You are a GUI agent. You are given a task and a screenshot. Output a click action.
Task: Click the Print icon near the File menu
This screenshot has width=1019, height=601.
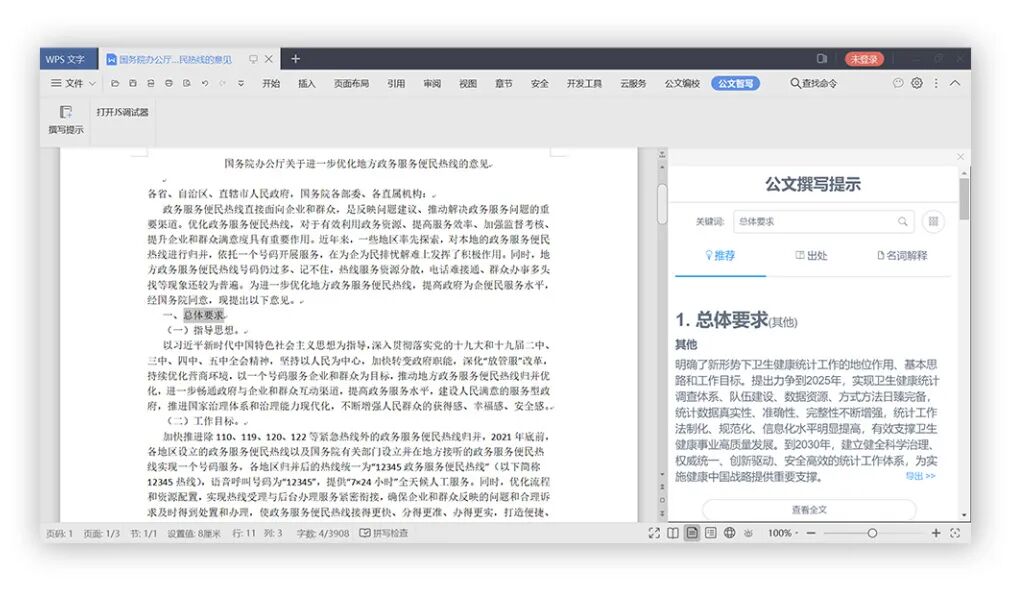(x=169, y=83)
